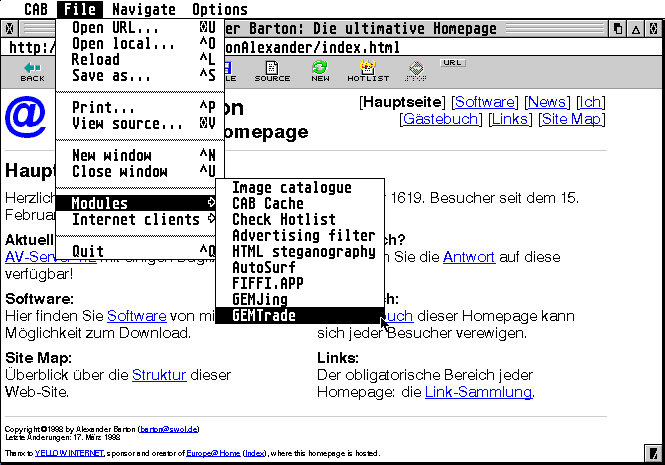
Task: Follow the Link-Sammlung link
Action: [478, 392]
